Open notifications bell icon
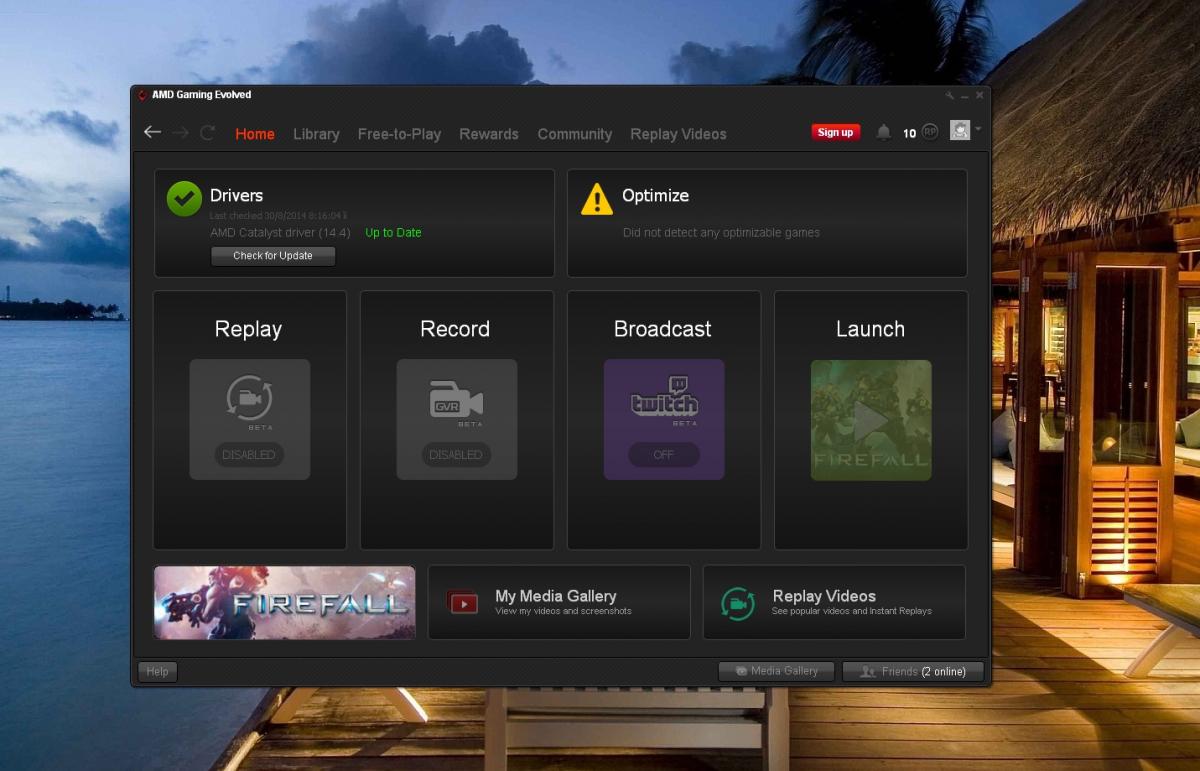This screenshot has height=771, width=1200. click(883, 132)
